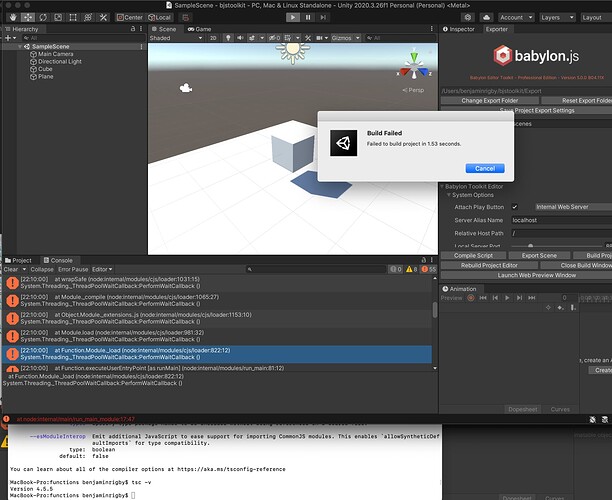Select the combined Transform tool

coord(88,17)
